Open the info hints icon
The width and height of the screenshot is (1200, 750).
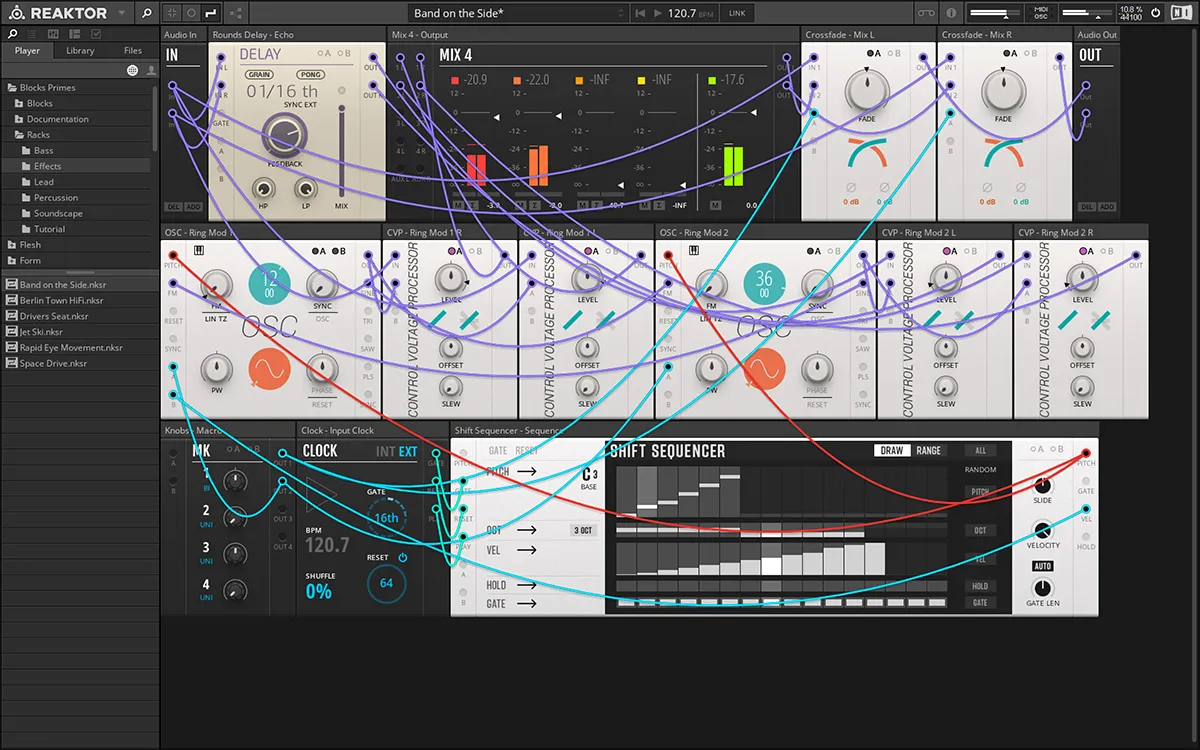click(x=952, y=14)
